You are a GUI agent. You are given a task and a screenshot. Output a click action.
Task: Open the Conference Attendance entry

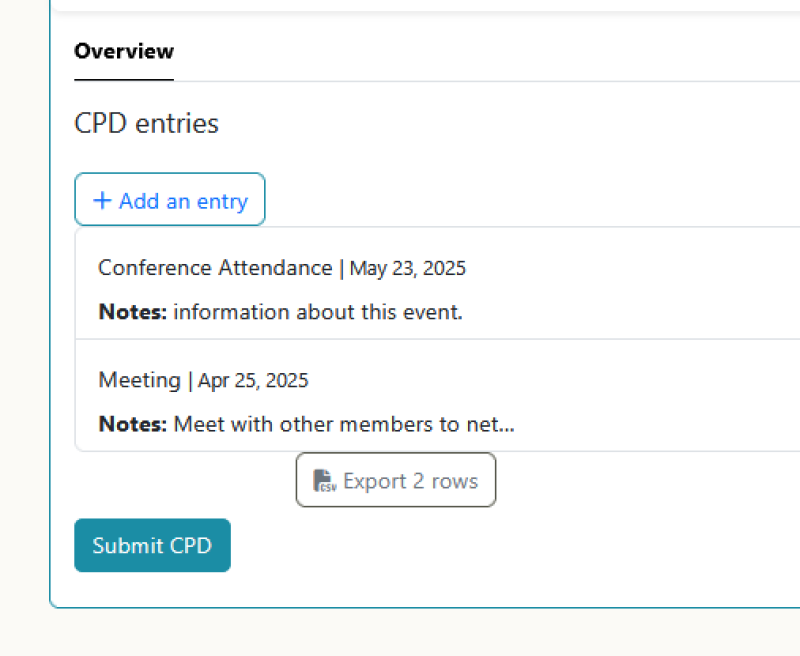click(215, 268)
